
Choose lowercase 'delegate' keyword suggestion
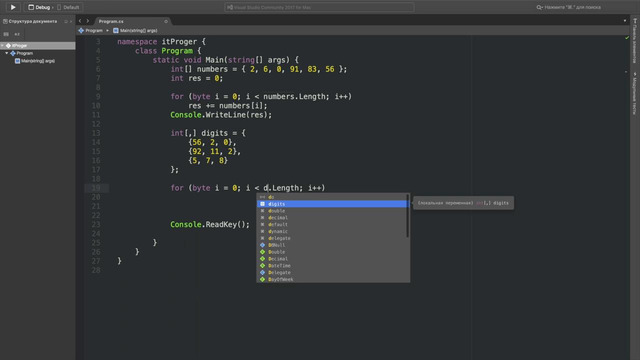(x=332, y=238)
